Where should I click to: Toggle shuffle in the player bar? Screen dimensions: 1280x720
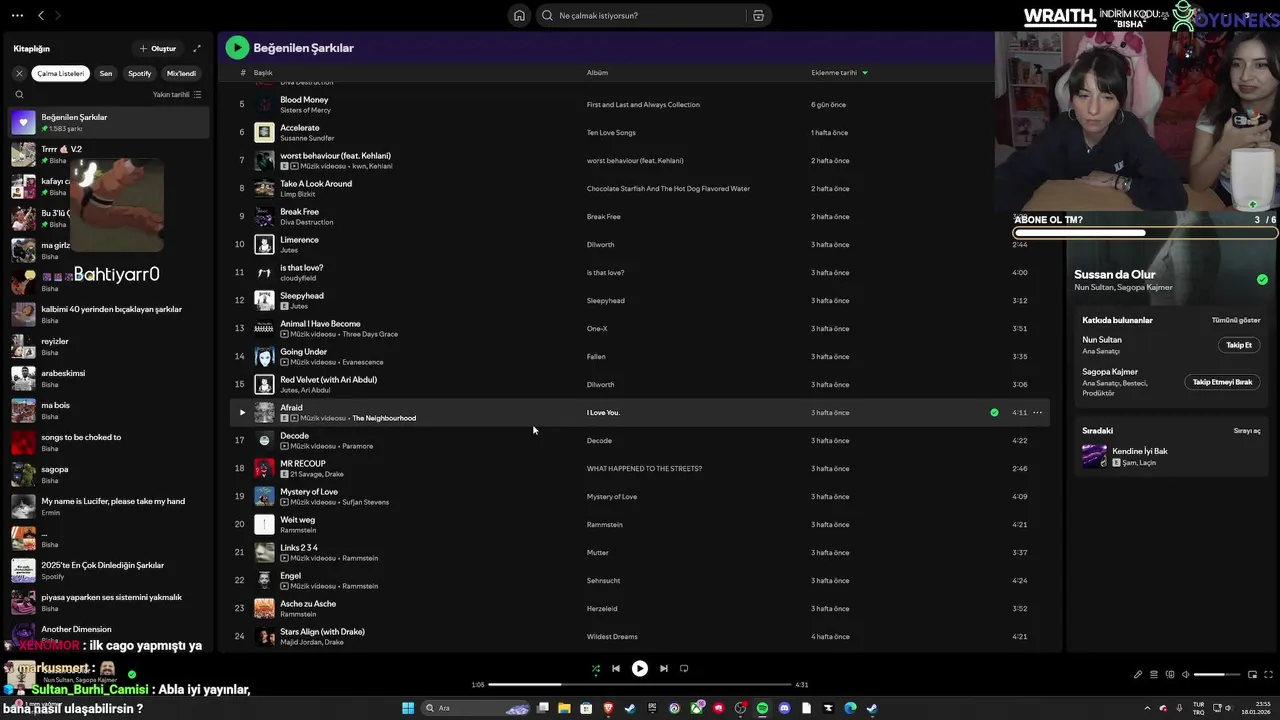pyautogui.click(x=595, y=669)
